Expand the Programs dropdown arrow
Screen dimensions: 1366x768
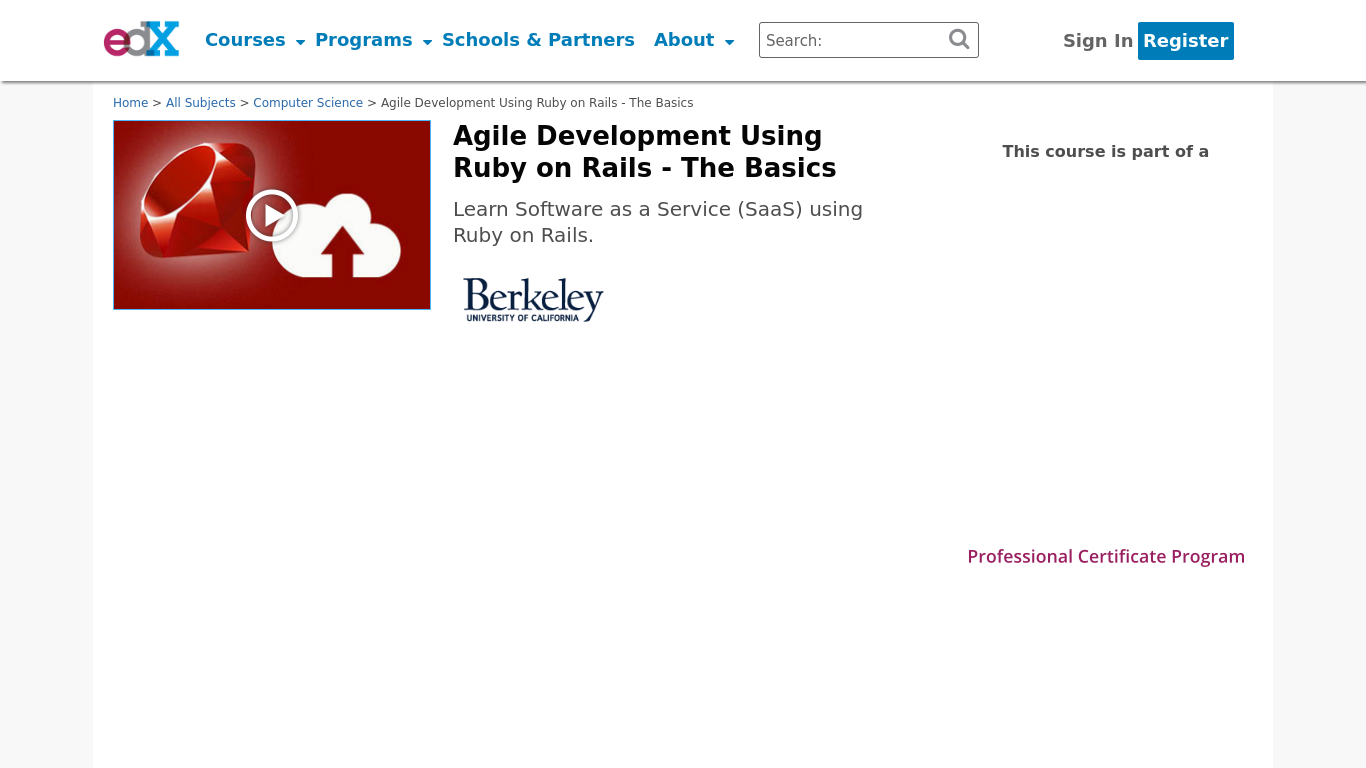[427, 42]
